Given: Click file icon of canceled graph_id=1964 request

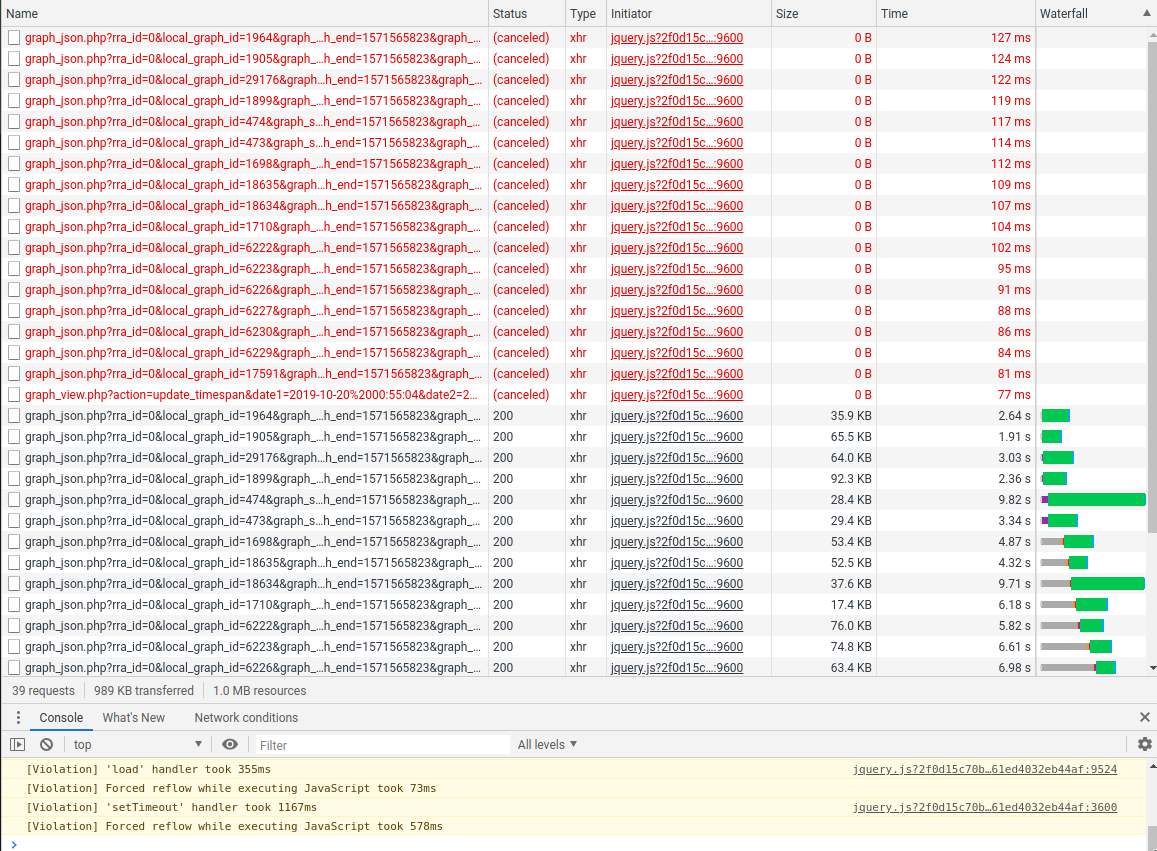Looking at the screenshot, I should 14,38.
